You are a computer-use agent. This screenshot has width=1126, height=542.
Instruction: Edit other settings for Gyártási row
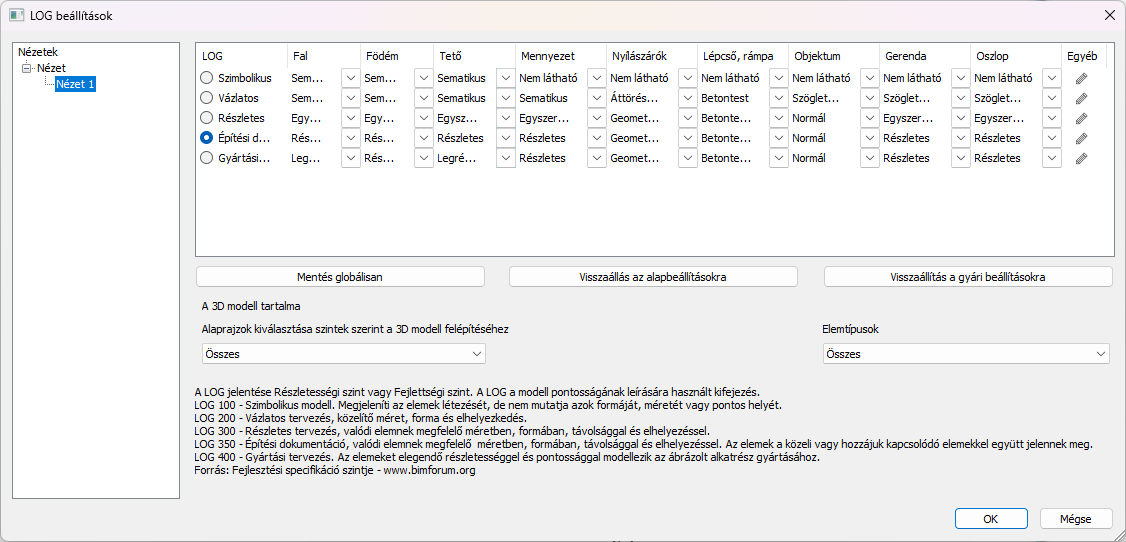(1081, 158)
